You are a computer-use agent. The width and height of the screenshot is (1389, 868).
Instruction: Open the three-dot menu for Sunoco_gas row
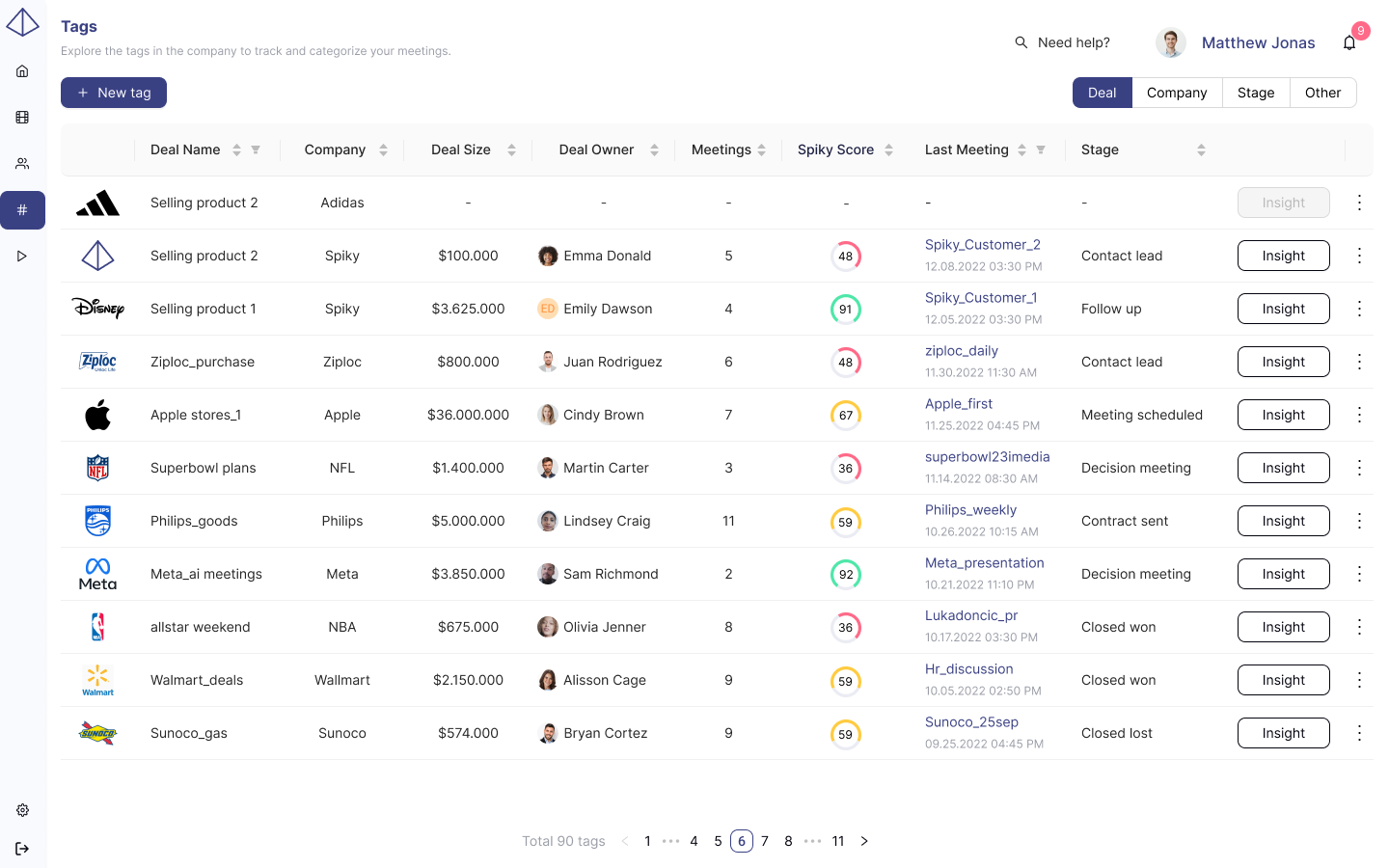coord(1359,733)
